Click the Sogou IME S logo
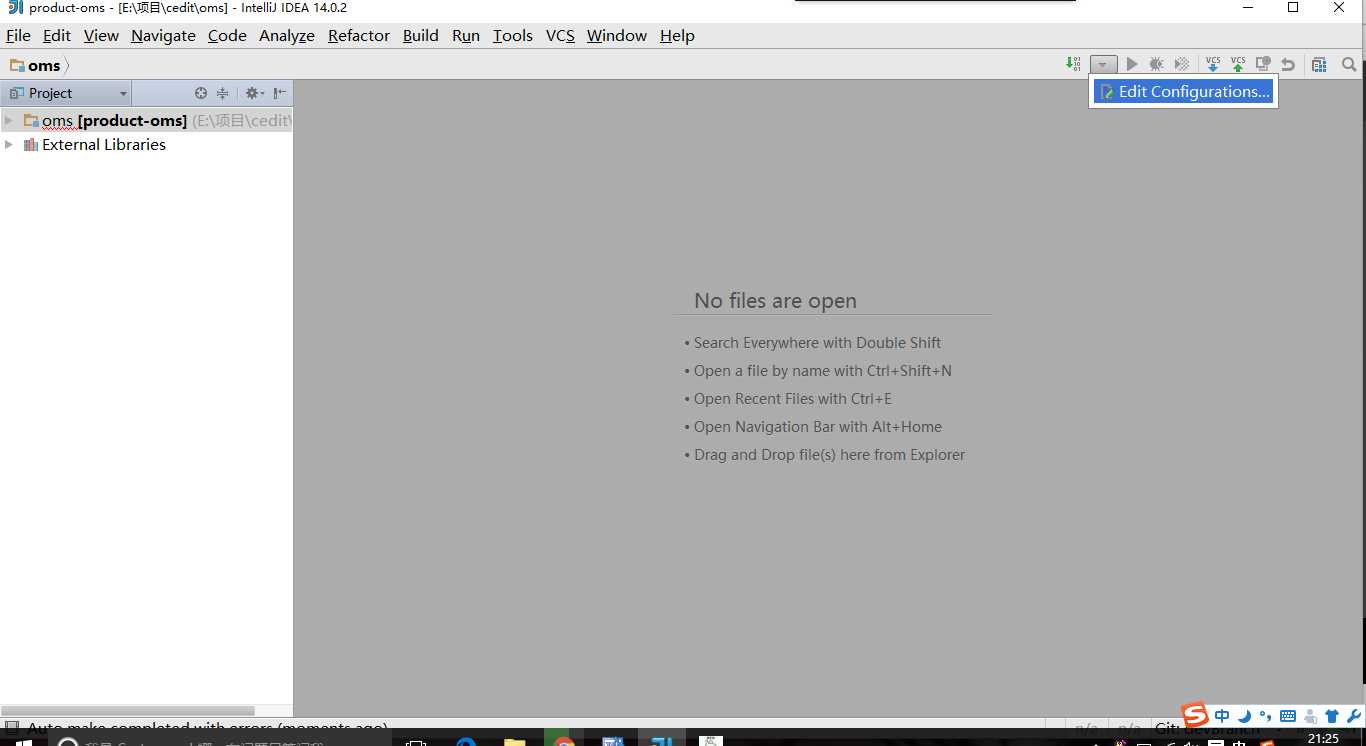Viewport: 1366px width, 746px height. click(1195, 716)
